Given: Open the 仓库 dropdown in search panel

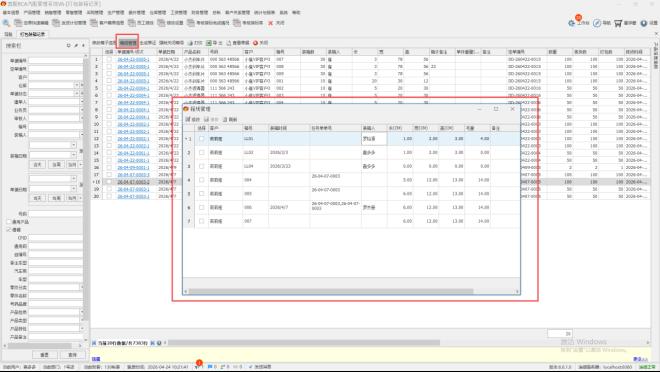Looking at the screenshot, I should pos(77,85).
